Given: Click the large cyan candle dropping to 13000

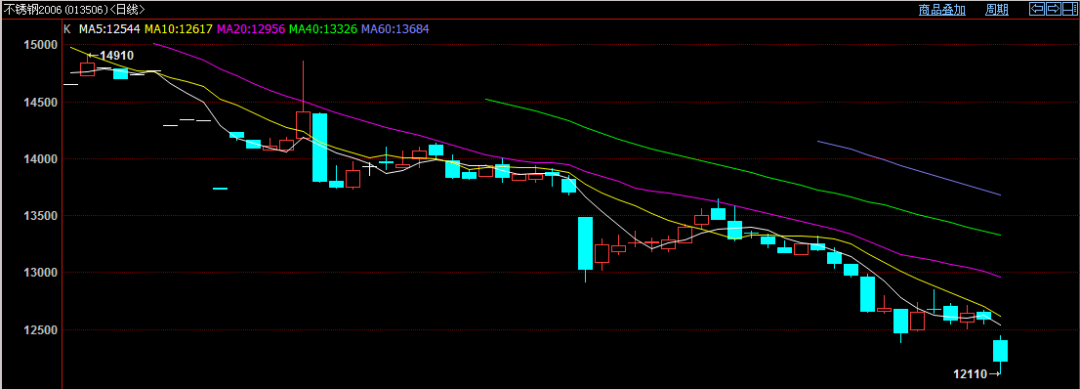Looking at the screenshot, I should coord(585,243).
